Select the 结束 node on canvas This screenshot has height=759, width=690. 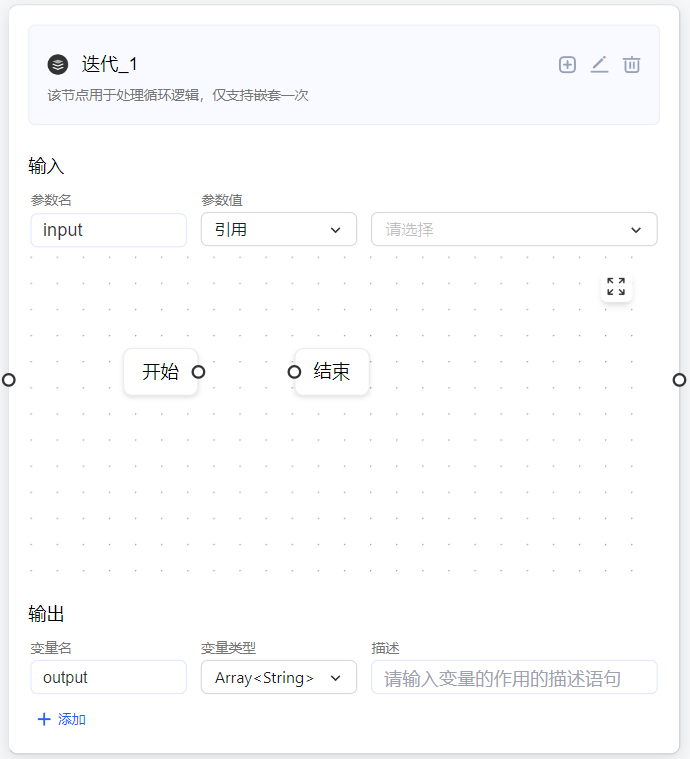[332, 372]
